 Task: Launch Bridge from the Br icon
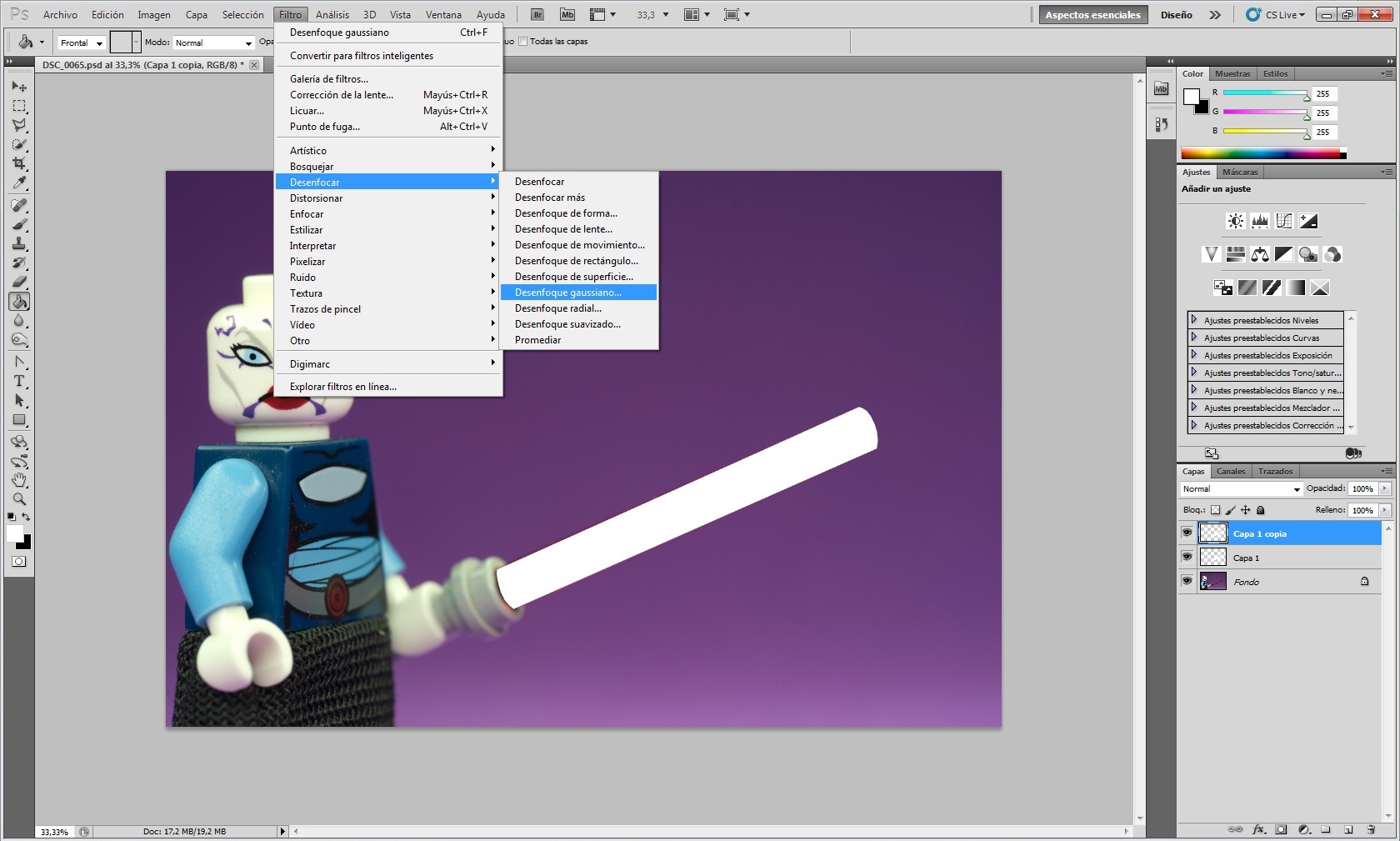point(537,14)
